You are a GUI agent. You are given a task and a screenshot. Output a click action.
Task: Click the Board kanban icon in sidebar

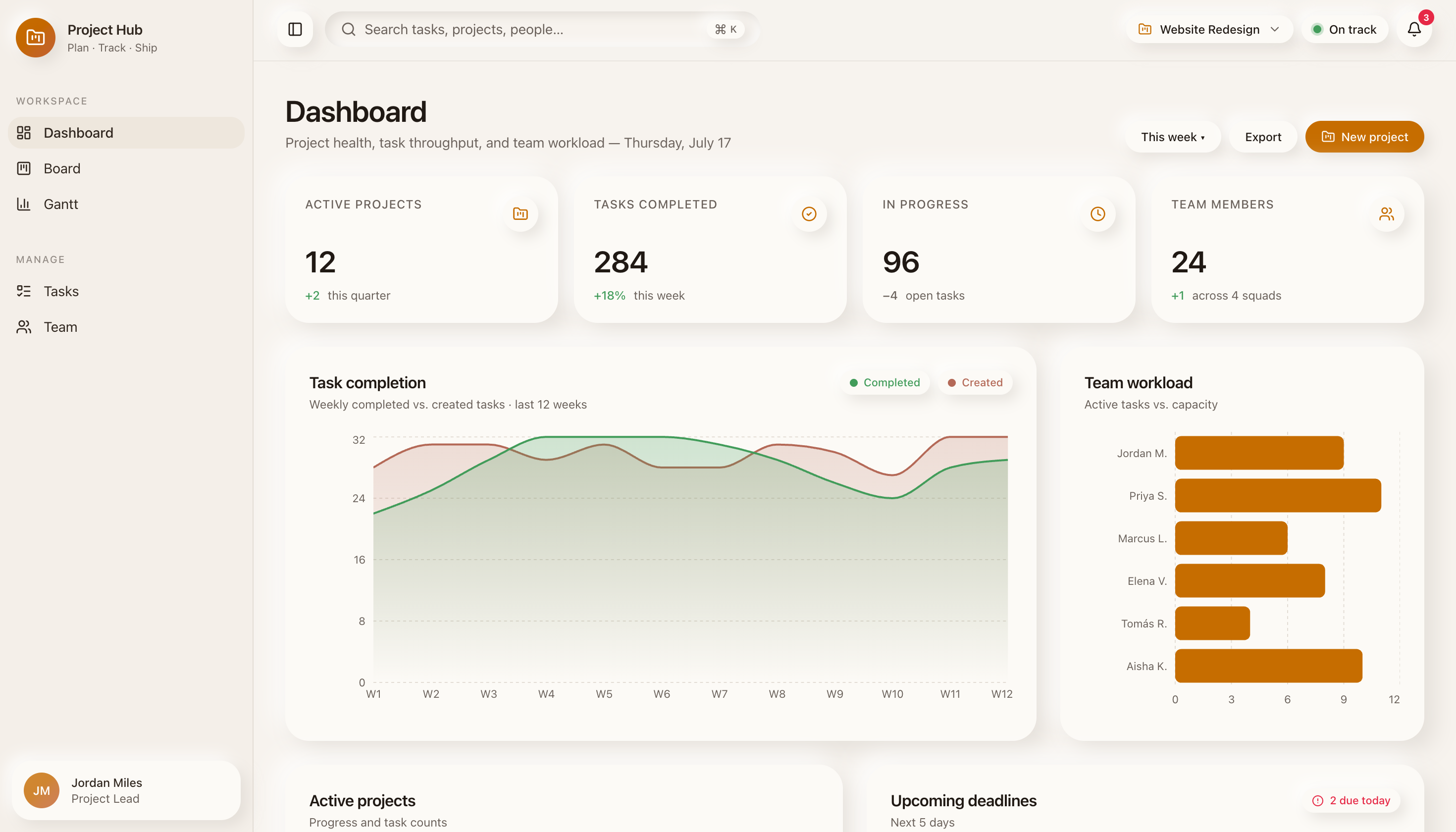pos(23,168)
